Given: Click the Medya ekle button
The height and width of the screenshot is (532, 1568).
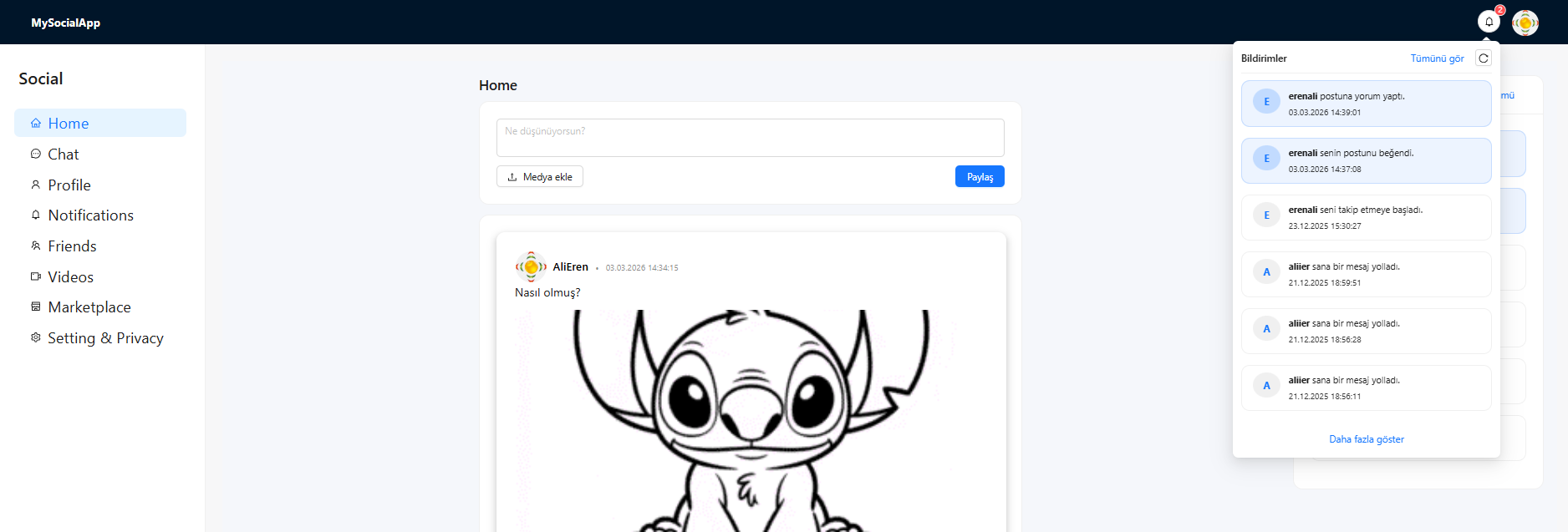Looking at the screenshot, I should click(x=540, y=176).
